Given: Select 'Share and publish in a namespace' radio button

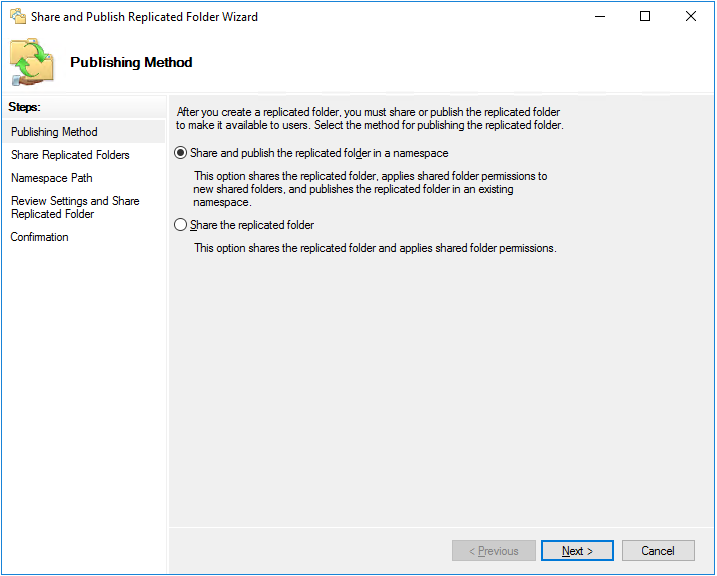Looking at the screenshot, I should tap(181, 154).
